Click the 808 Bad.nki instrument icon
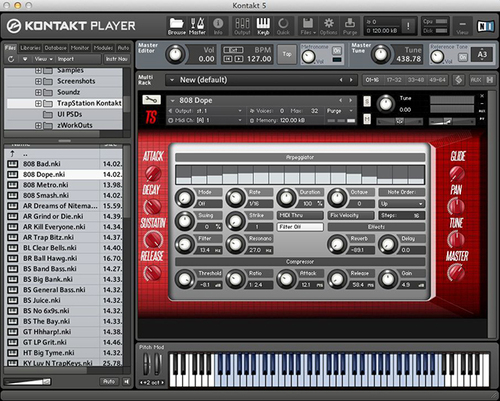Viewport: 500px width, 401px height. tap(13, 164)
